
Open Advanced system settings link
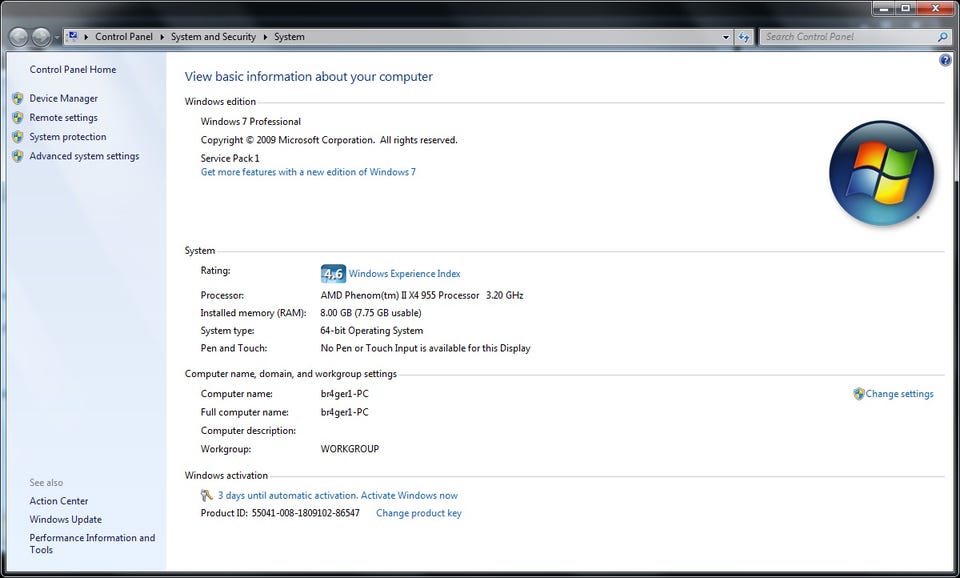84,156
